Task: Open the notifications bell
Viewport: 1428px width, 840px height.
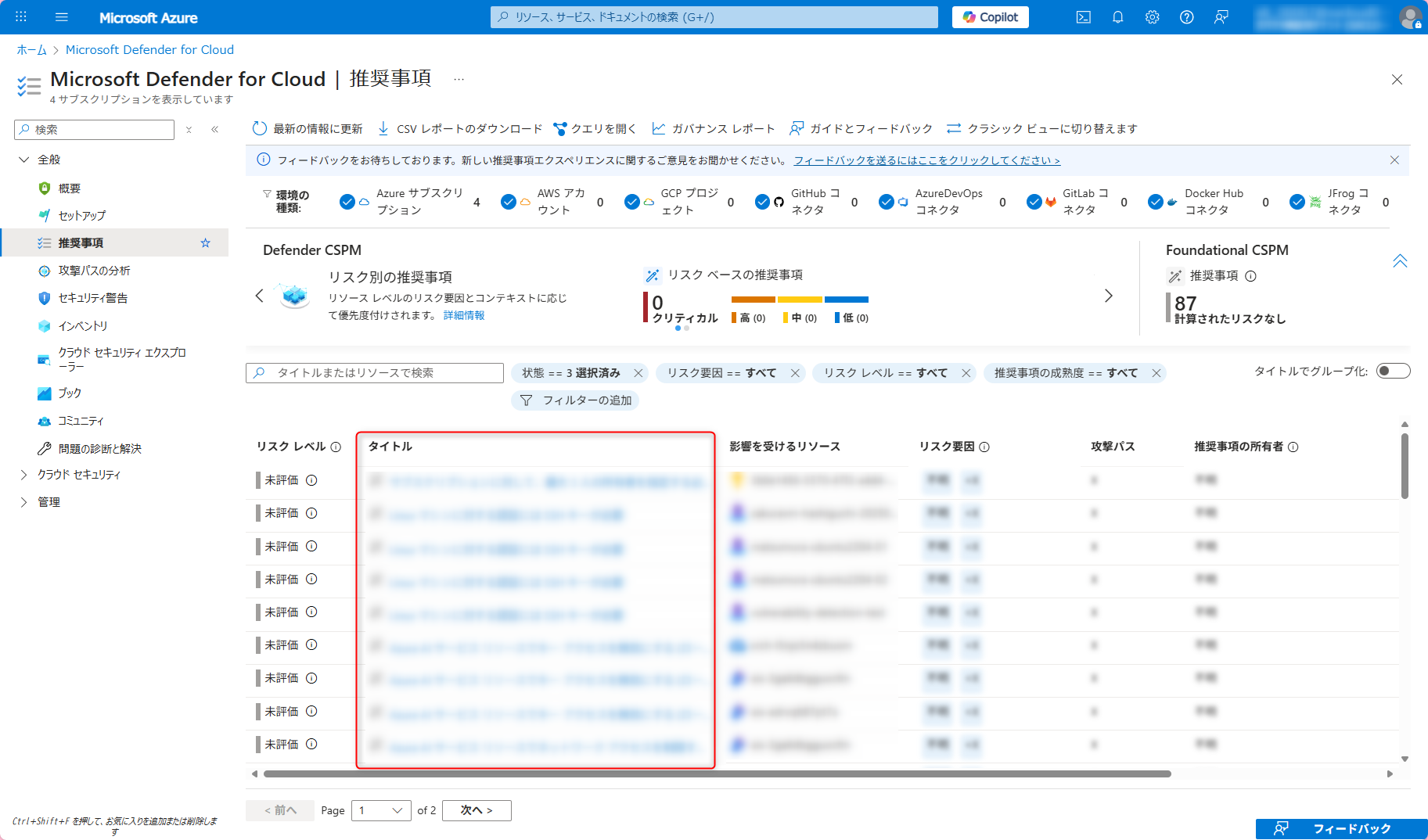Action: click(1117, 16)
